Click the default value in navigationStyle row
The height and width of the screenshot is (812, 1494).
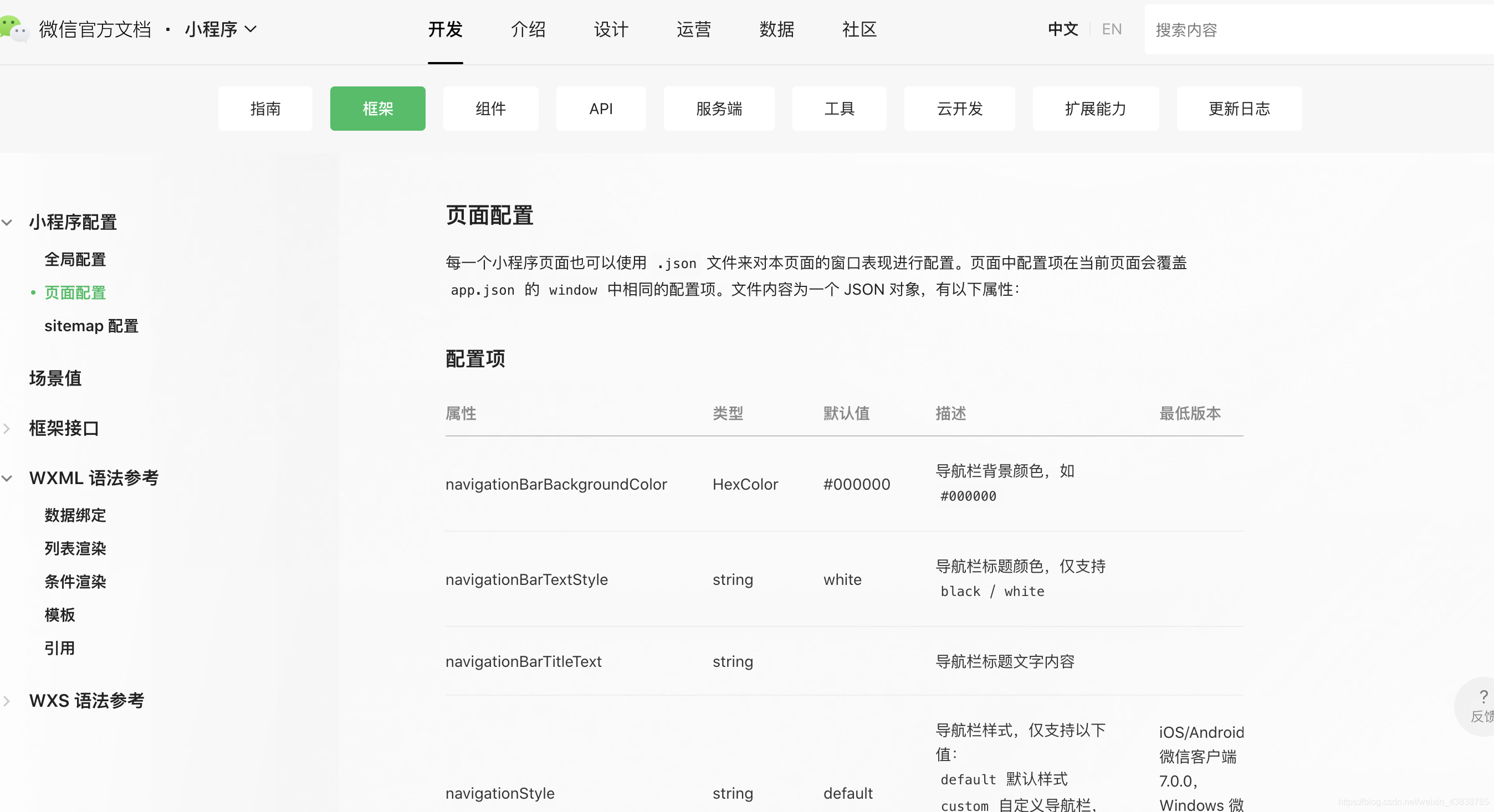(x=848, y=793)
